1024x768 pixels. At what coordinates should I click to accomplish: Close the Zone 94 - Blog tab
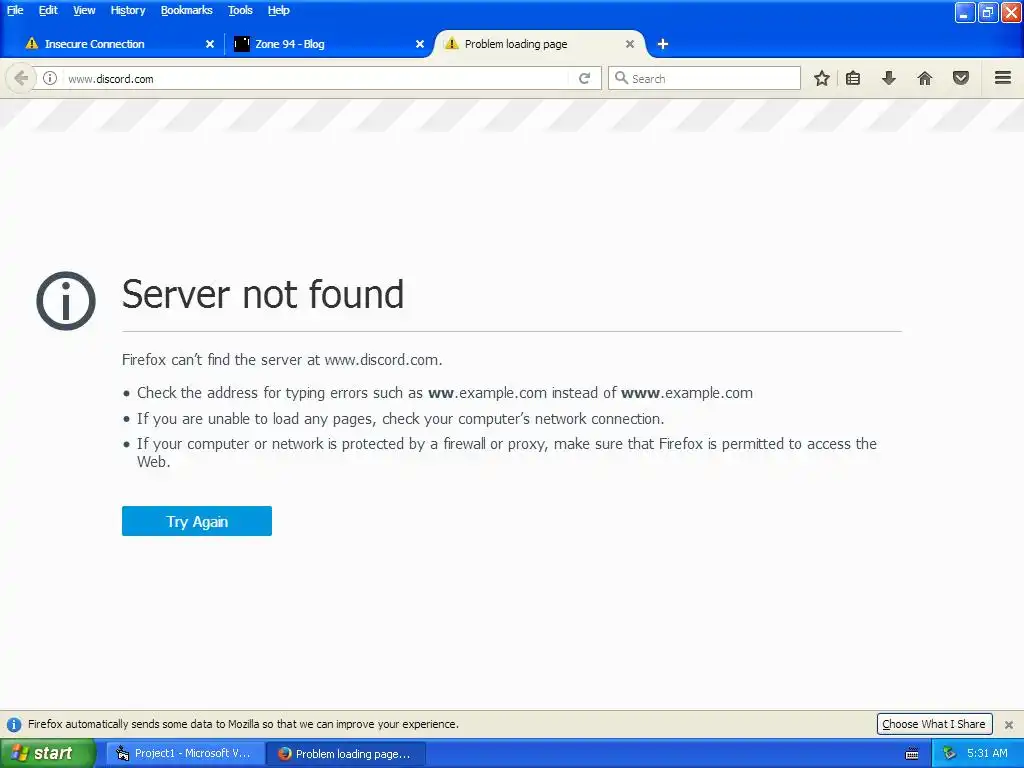420,44
